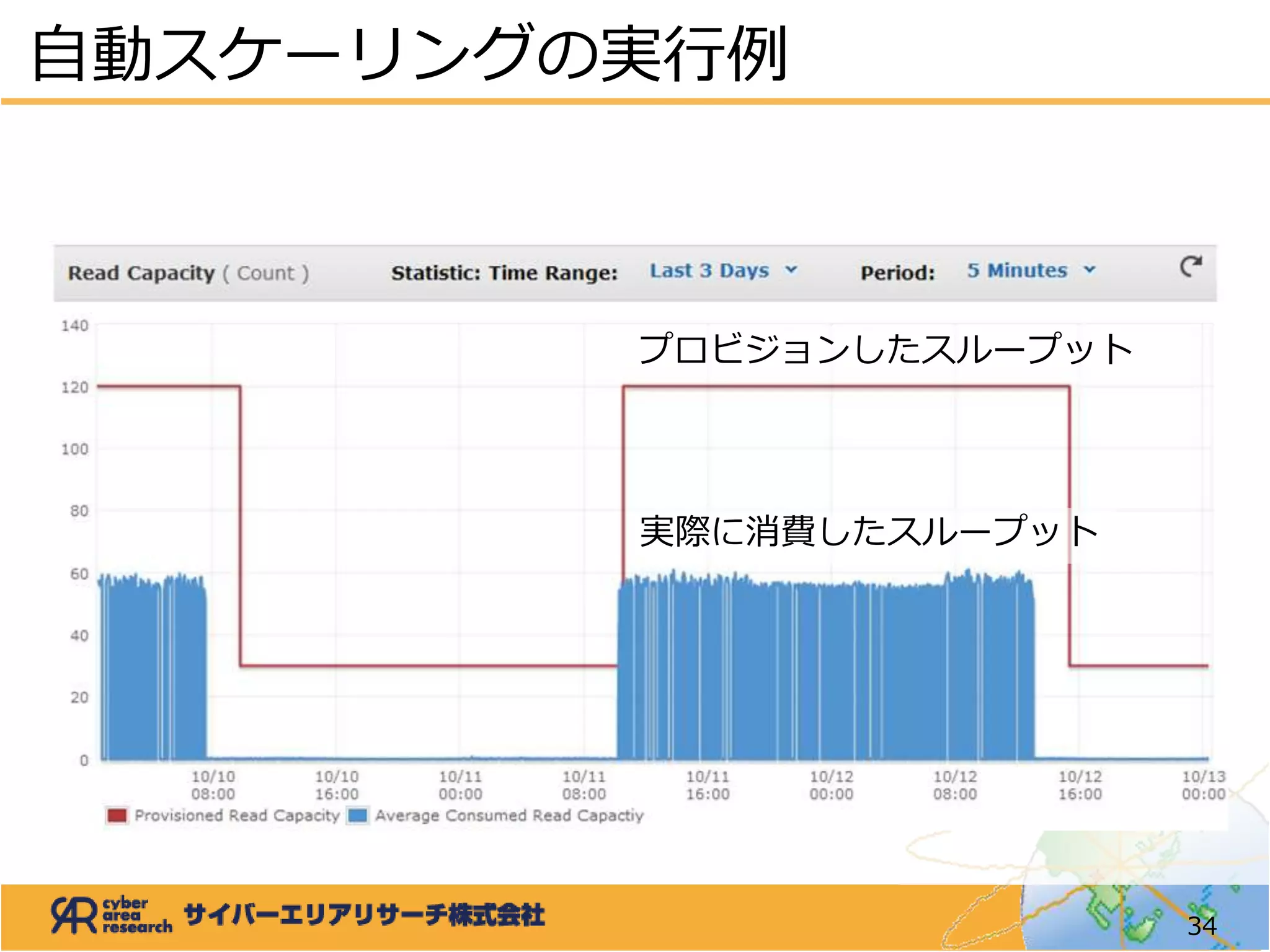Viewport: 1270px width, 952px height.
Task: Click the Read Capacity ( Count ) chart title
Action: coord(188,273)
